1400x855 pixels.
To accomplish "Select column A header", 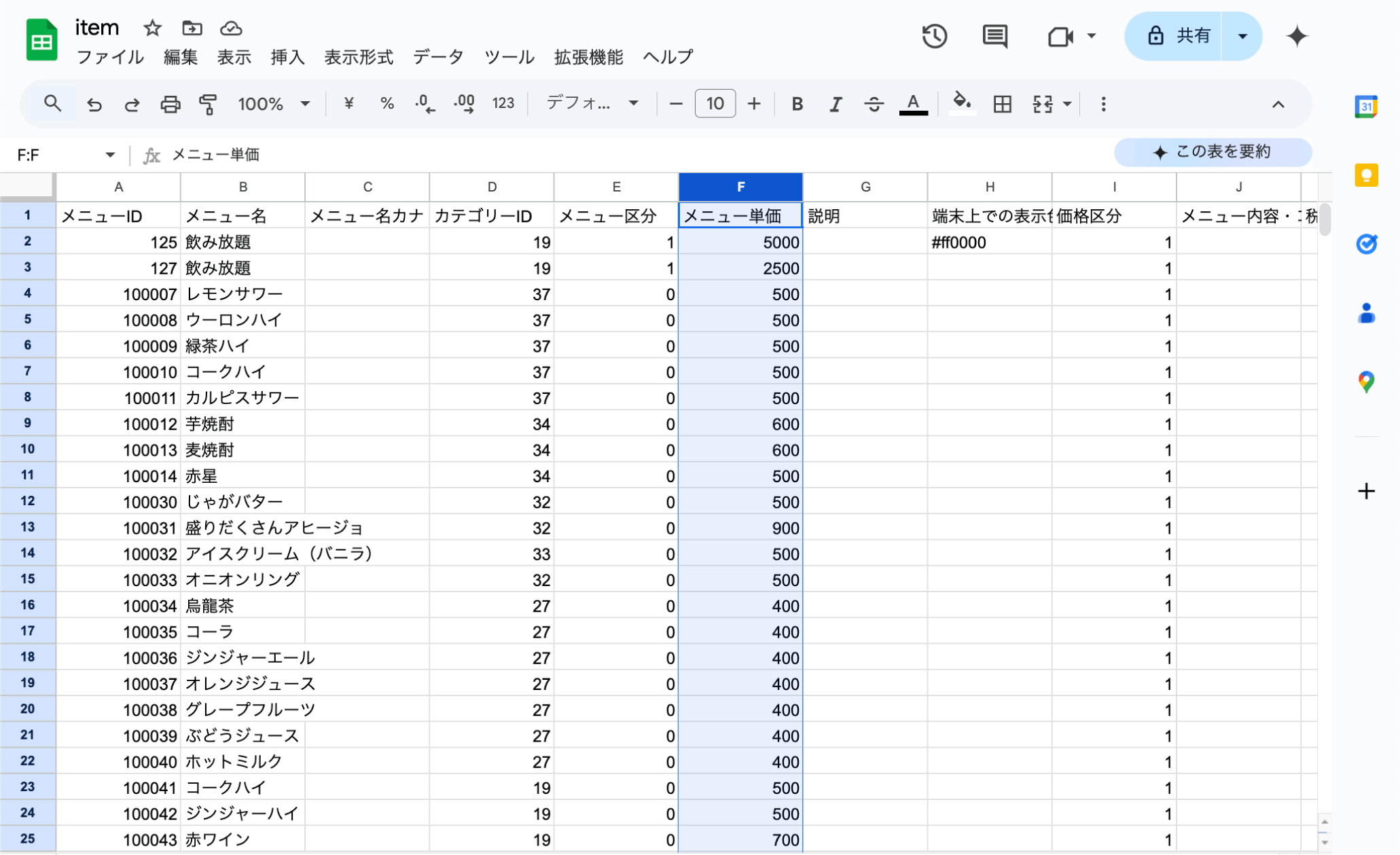I will [118, 187].
